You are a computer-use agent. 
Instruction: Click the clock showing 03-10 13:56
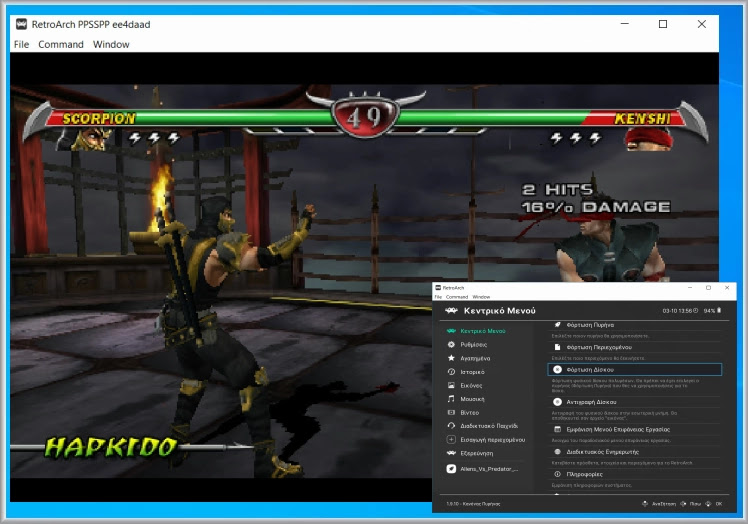pos(680,311)
